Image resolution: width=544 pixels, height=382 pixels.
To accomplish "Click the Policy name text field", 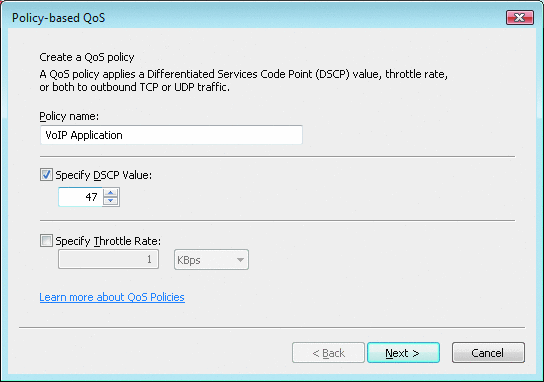I will [171, 135].
